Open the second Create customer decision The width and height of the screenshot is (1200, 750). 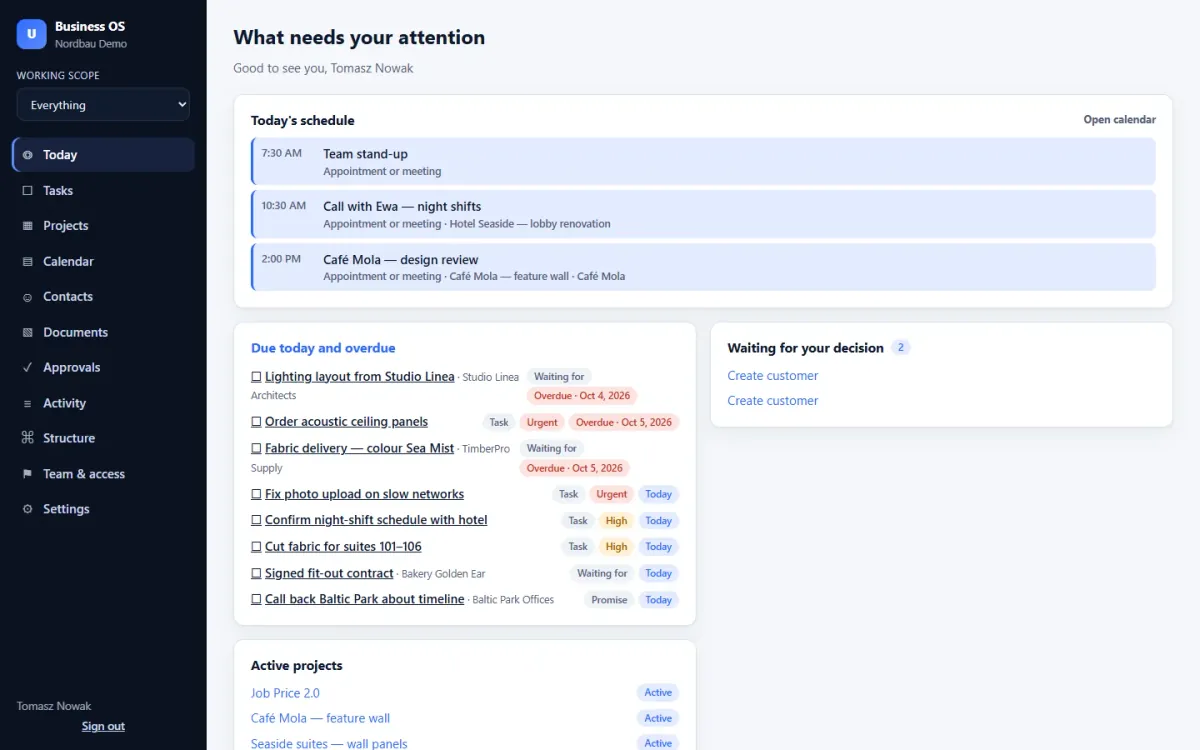pyautogui.click(x=772, y=401)
